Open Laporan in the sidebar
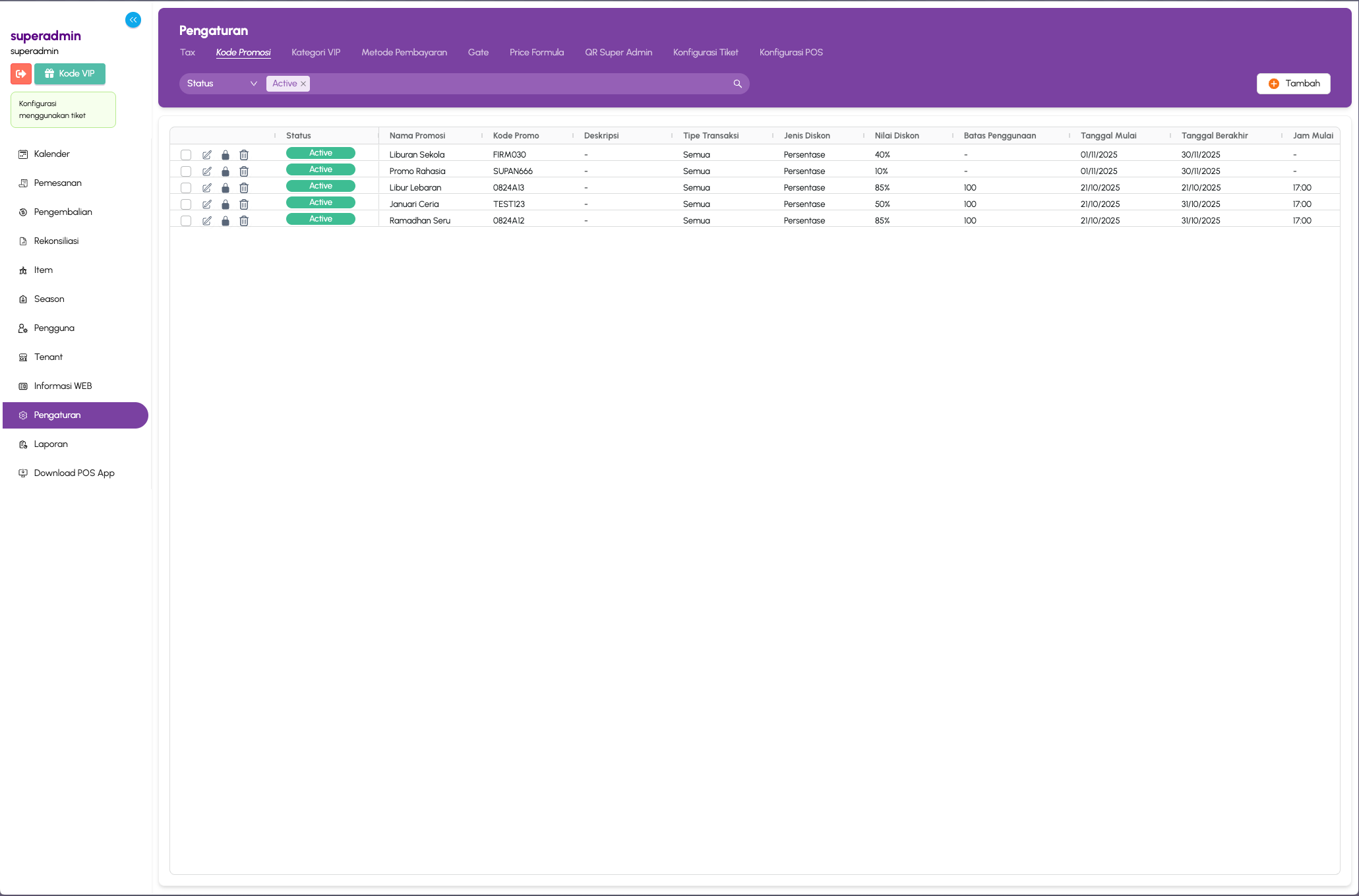The image size is (1359, 896). click(x=51, y=444)
